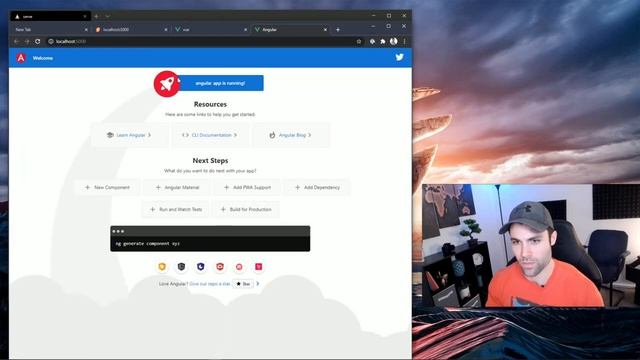Close the active Angular tab
The height and width of the screenshot is (360, 640).
tap(325, 30)
